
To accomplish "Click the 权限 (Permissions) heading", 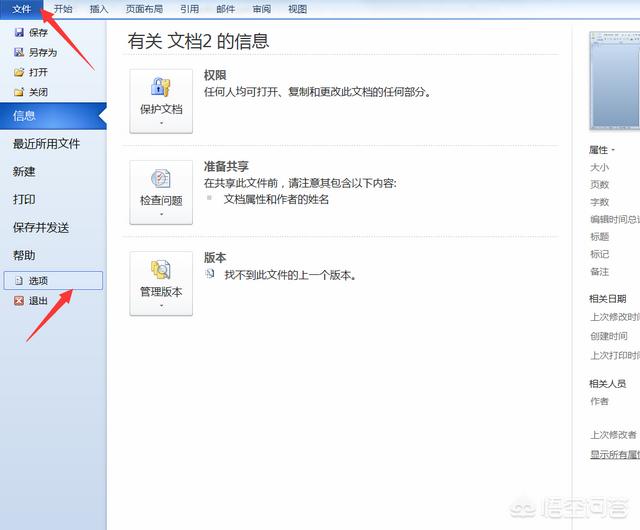I will (x=215, y=75).
